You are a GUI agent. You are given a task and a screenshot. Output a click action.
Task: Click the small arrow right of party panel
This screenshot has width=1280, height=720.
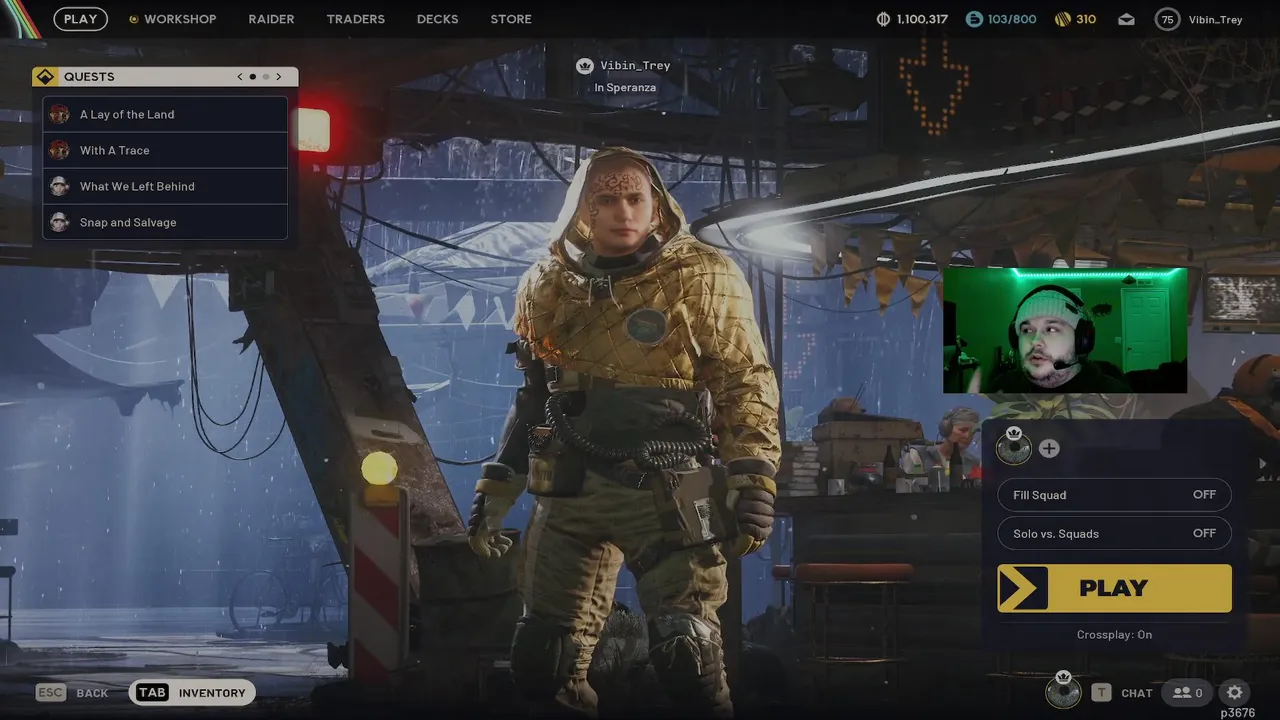(1262, 464)
